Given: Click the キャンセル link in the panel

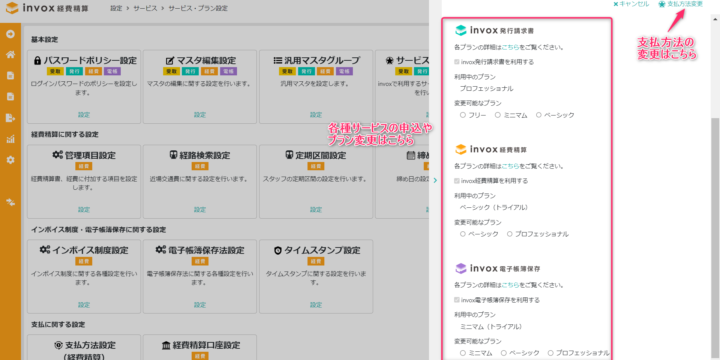Looking at the screenshot, I should pyautogui.click(x=631, y=4).
